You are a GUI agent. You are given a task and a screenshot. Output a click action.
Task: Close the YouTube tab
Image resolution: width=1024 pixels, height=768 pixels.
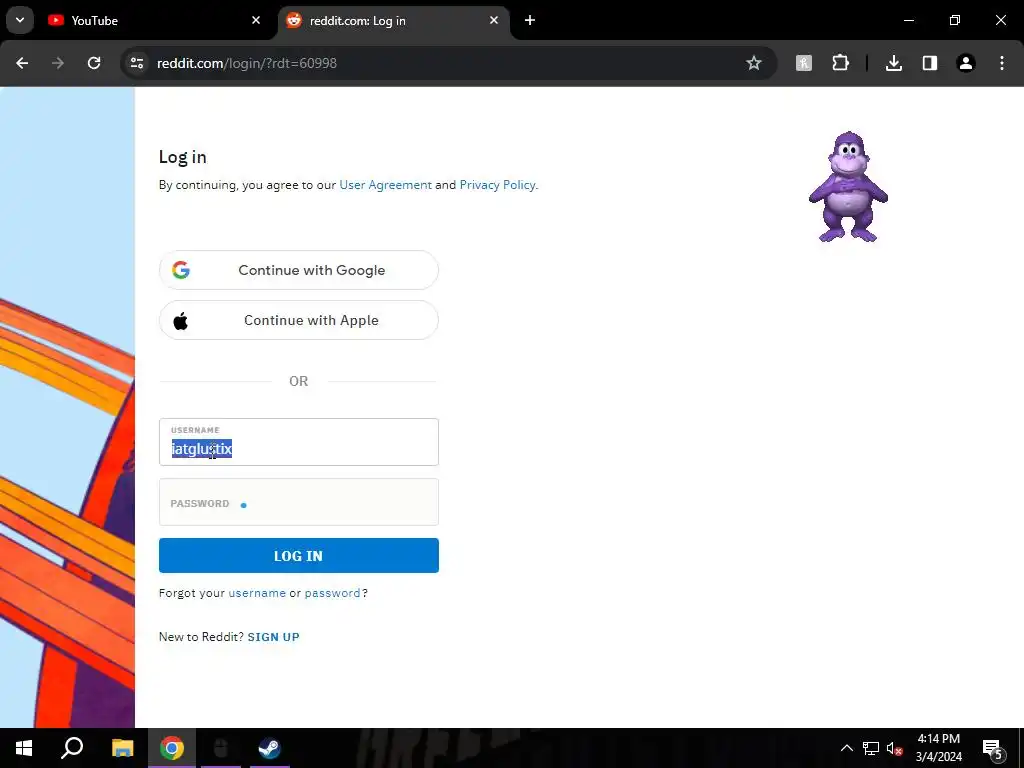click(256, 20)
